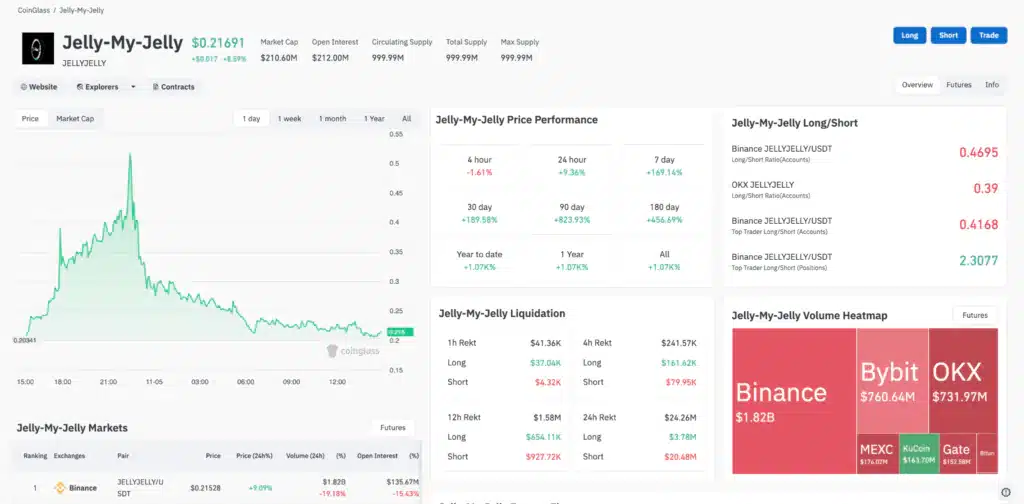Open Futures selector in Volume Heatmap
Viewport: 1024px width, 504px height.
[x=974, y=315]
